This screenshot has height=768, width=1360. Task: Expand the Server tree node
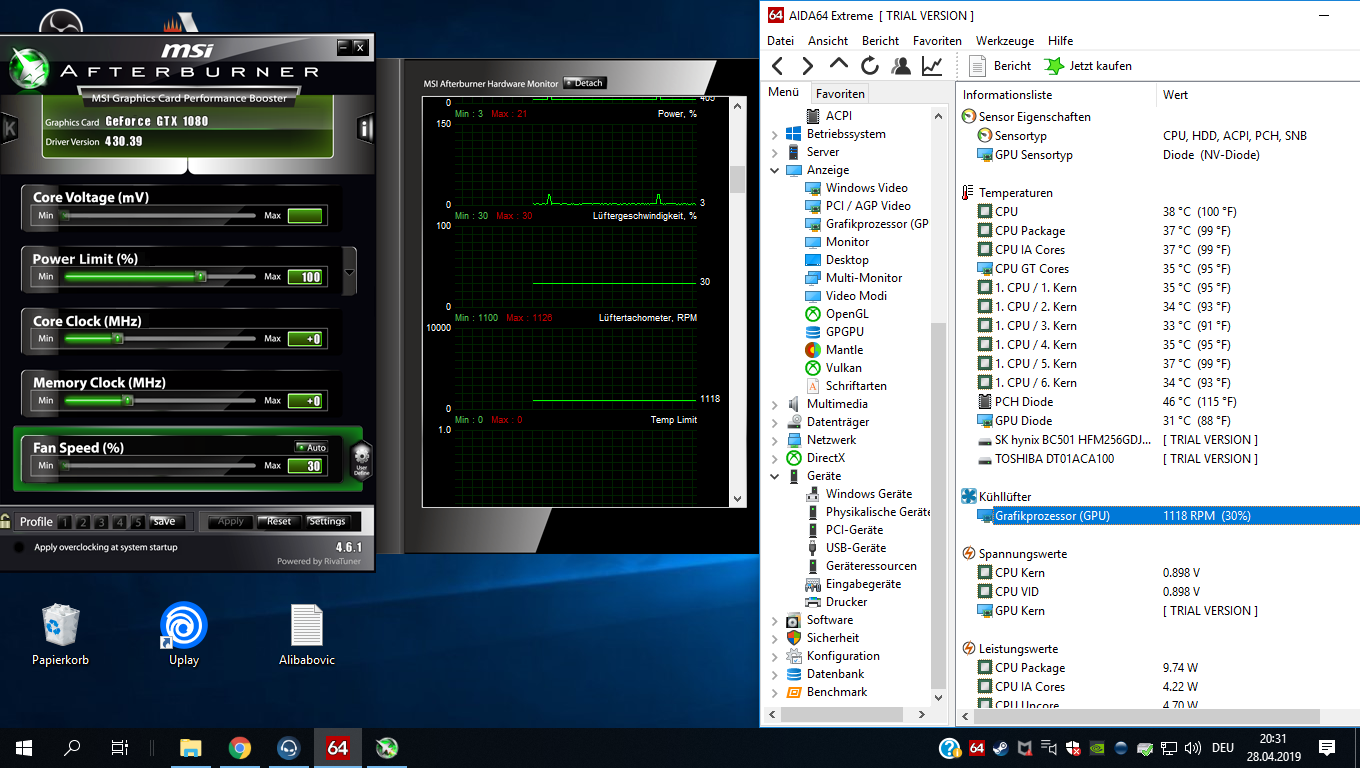[x=774, y=152]
